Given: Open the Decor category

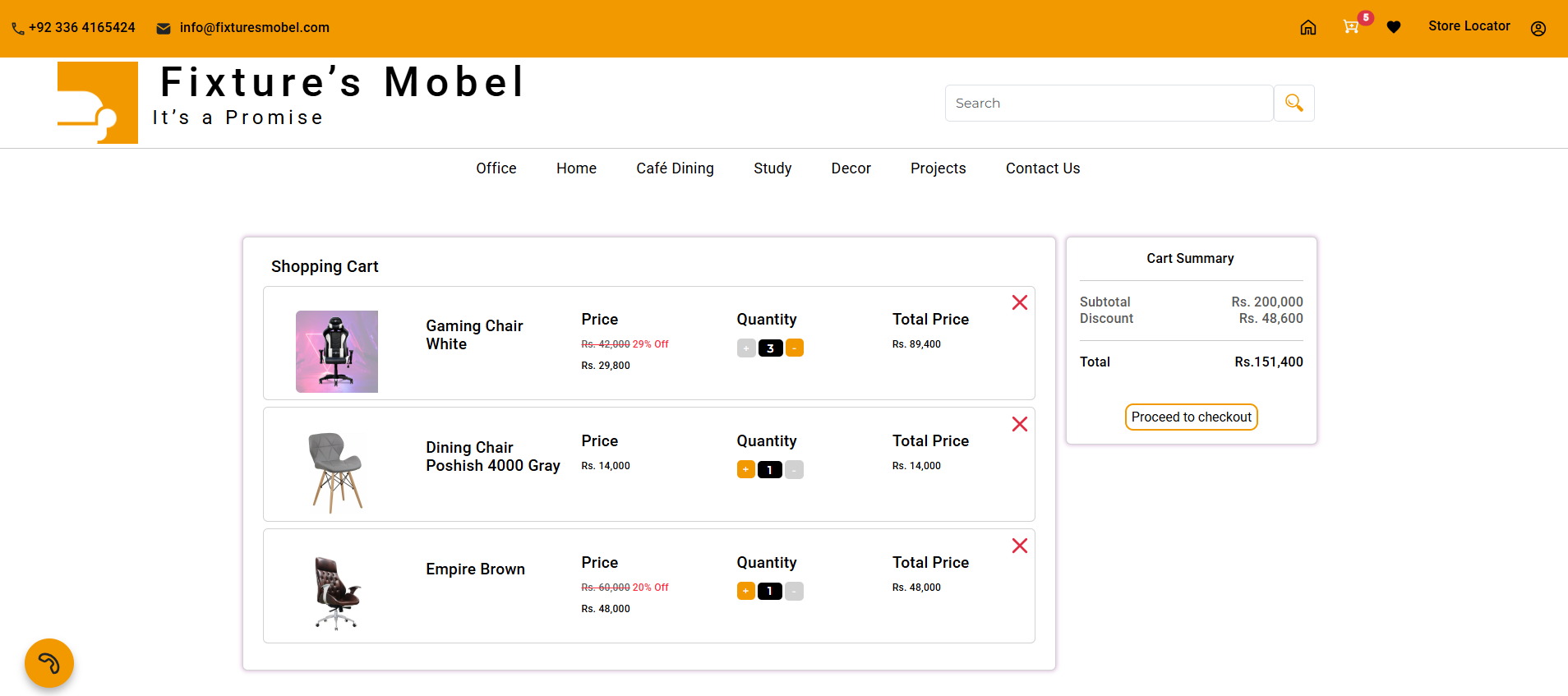Looking at the screenshot, I should (x=851, y=168).
